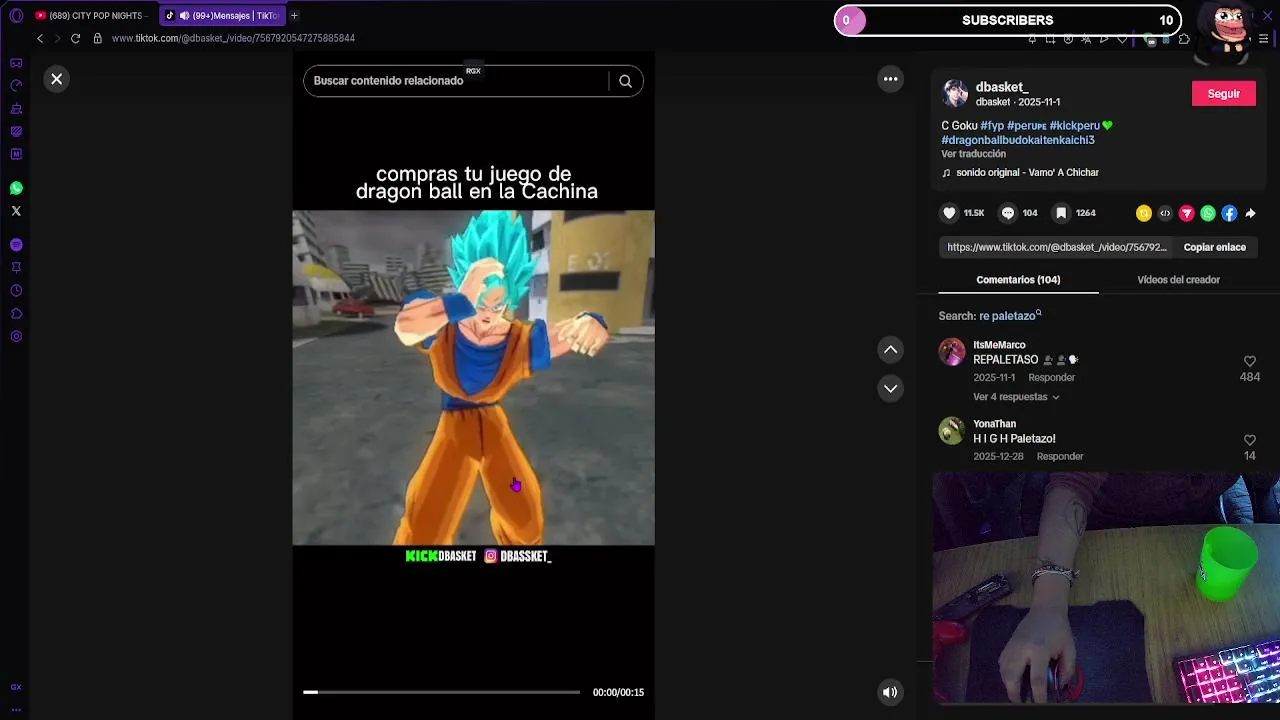Open sonido original - Vamo' A Chichar
Screen dimensions: 1280x720
click(1027, 173)
